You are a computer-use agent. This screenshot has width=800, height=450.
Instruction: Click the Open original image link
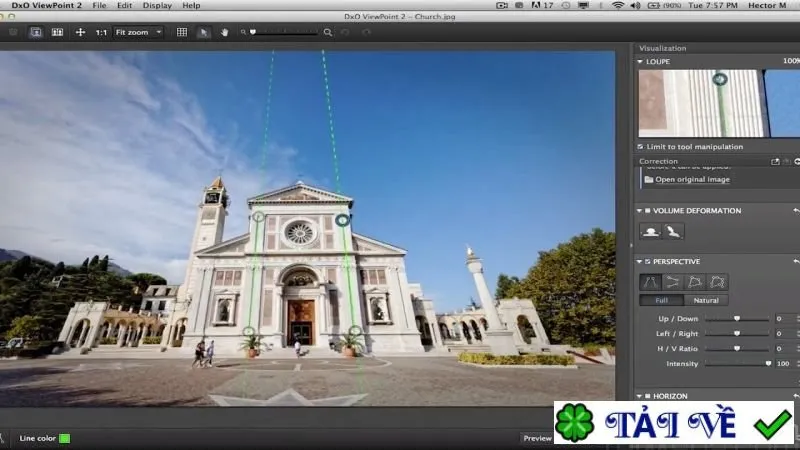(x=692, y=180)
